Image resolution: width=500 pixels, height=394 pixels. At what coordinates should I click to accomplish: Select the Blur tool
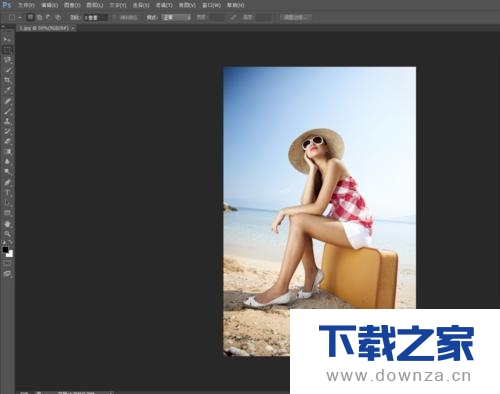pos(7,162)
